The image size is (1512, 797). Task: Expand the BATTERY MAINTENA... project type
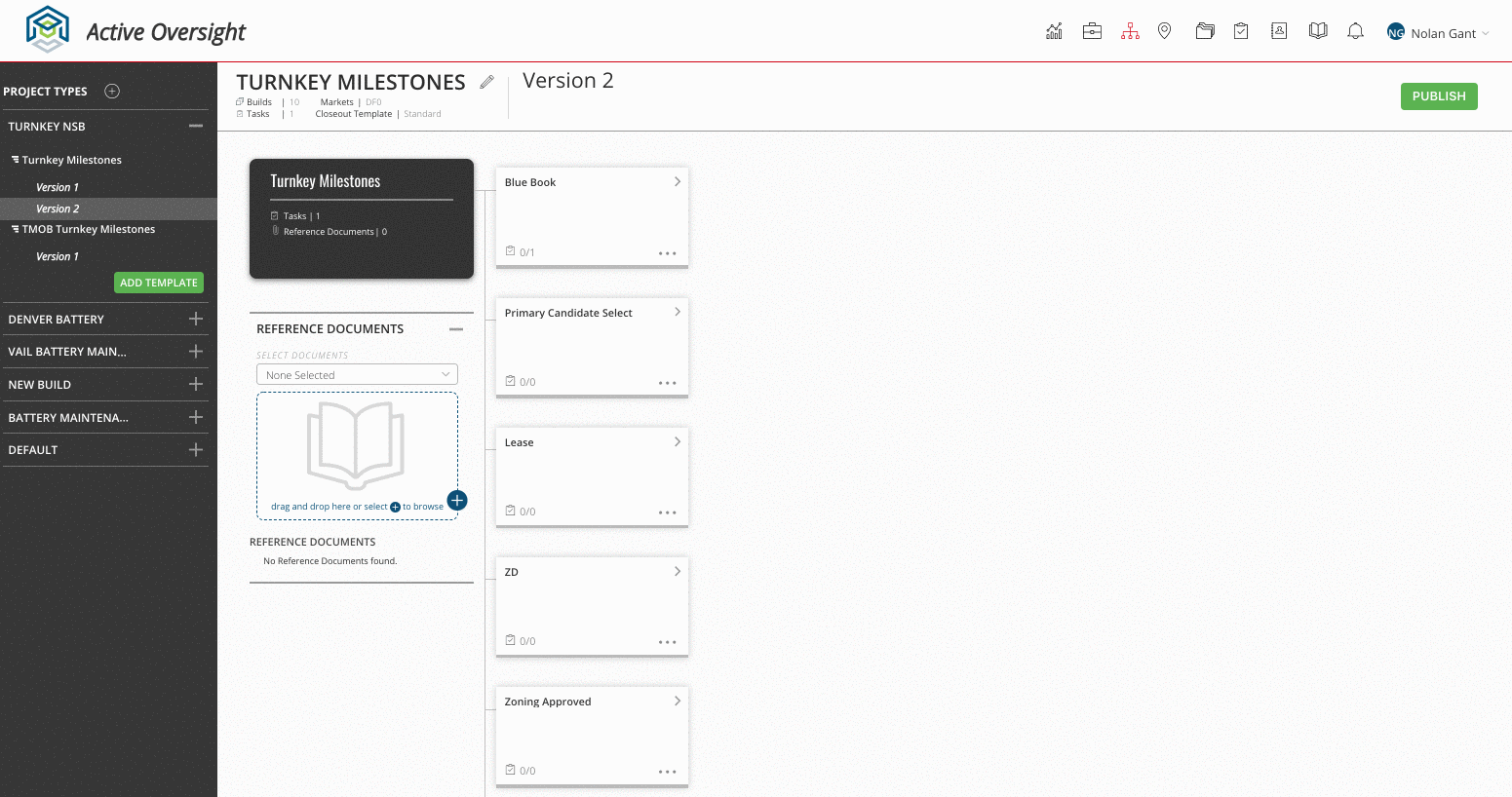click(196, 417)
